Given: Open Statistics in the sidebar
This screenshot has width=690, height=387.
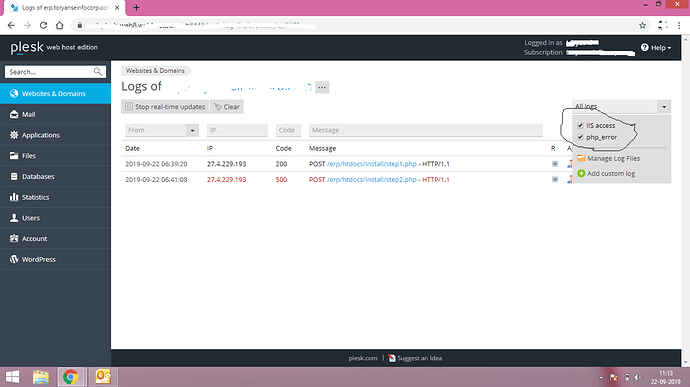Looking at the screenshot, I should [x=55, y=197].
